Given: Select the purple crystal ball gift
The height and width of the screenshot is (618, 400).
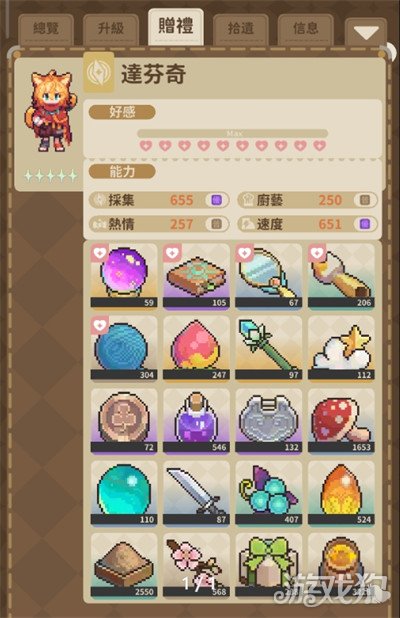Looking at the screenshot, I should click(124, 276).
